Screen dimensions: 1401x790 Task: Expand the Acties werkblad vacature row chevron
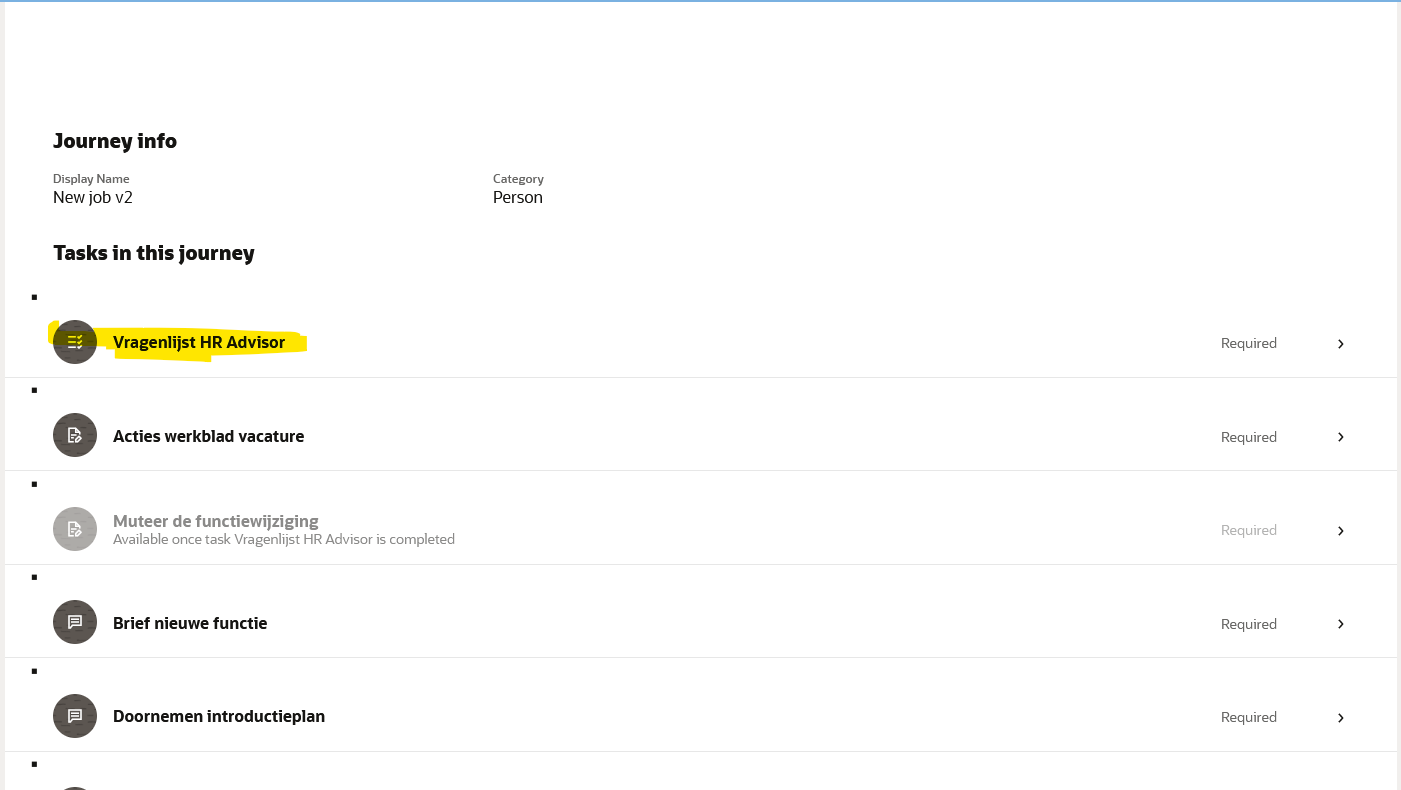tap(1341, 437)
